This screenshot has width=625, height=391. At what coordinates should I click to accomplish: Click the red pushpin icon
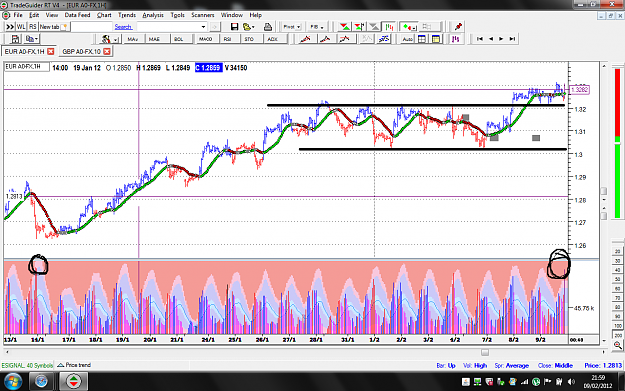[x=458, y=27]
